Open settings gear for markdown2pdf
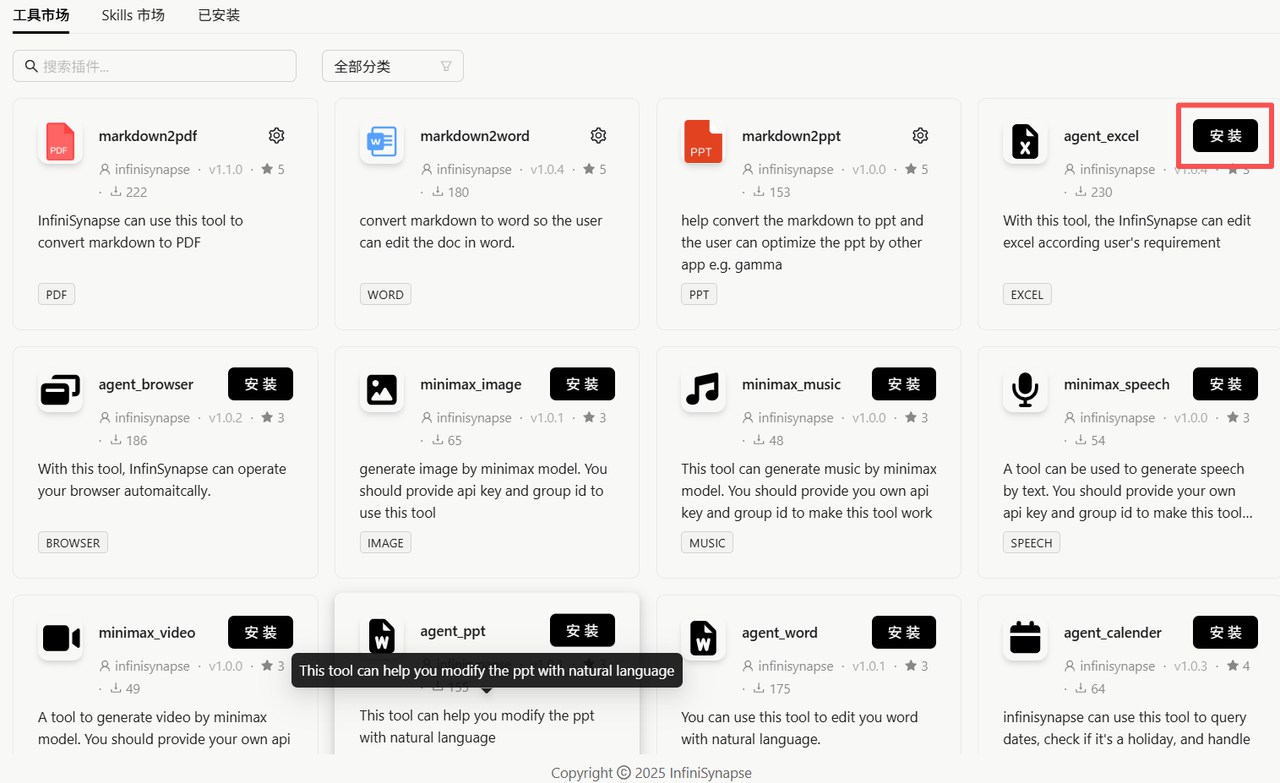This screenshot has height=783, width=1280. (x=277, y=136)
